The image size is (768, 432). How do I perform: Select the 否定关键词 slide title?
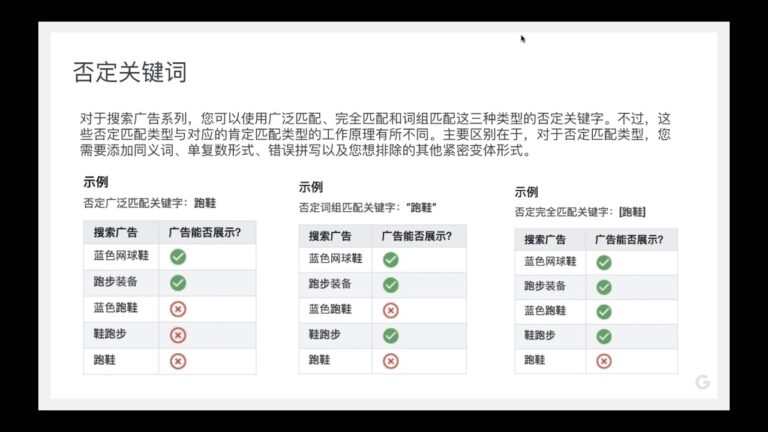pyautogui.click(x=130, y=72)
